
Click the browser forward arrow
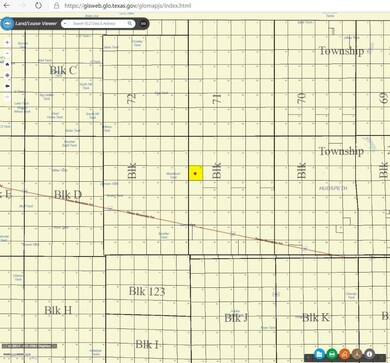[23, 5]
